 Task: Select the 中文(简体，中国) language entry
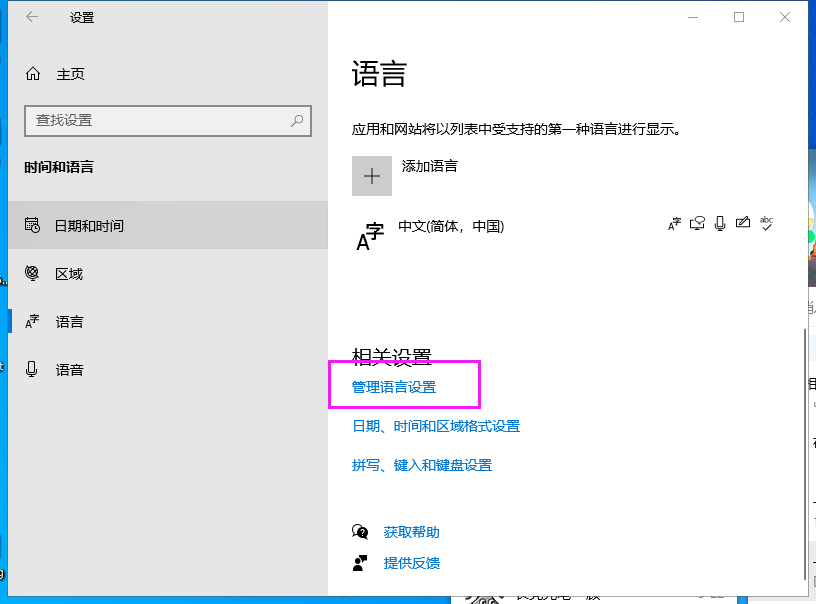coord(451,227)
